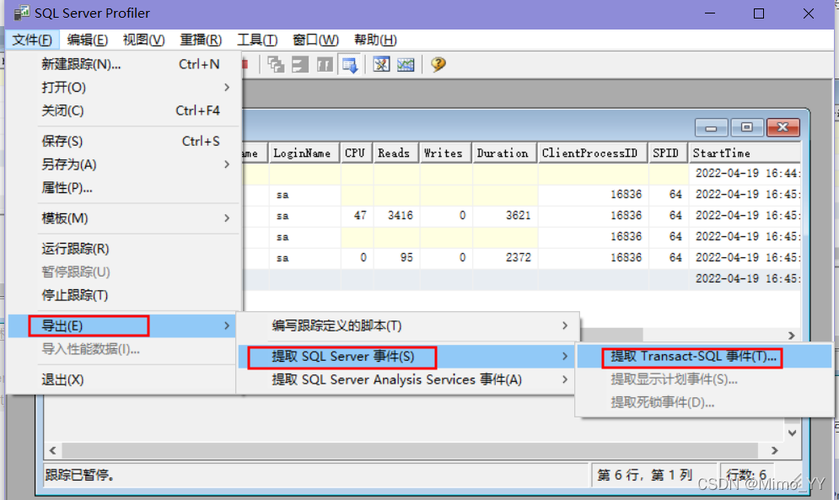Open Database Engine Tuning Advisor toolbar icon

tap(381, 65)
